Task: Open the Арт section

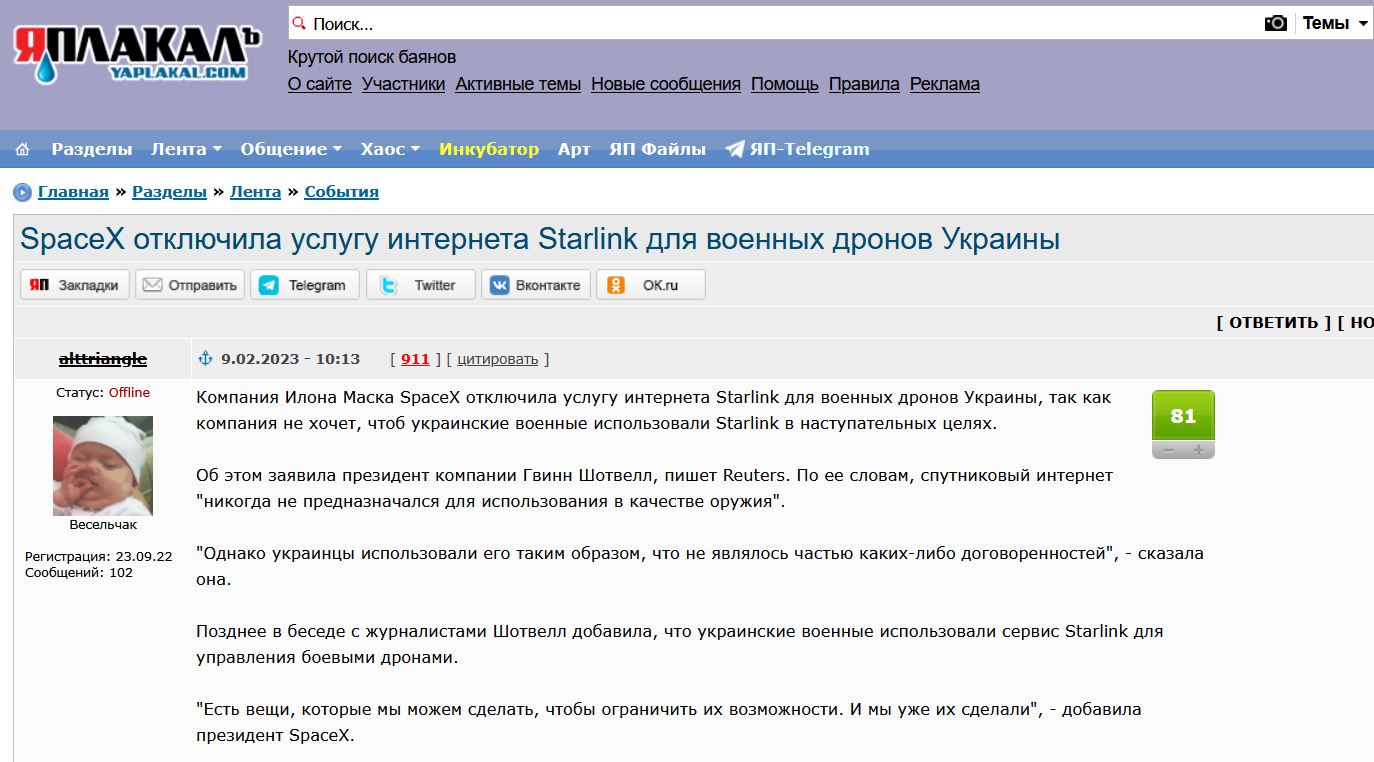Action: click(x=574, y=149)
